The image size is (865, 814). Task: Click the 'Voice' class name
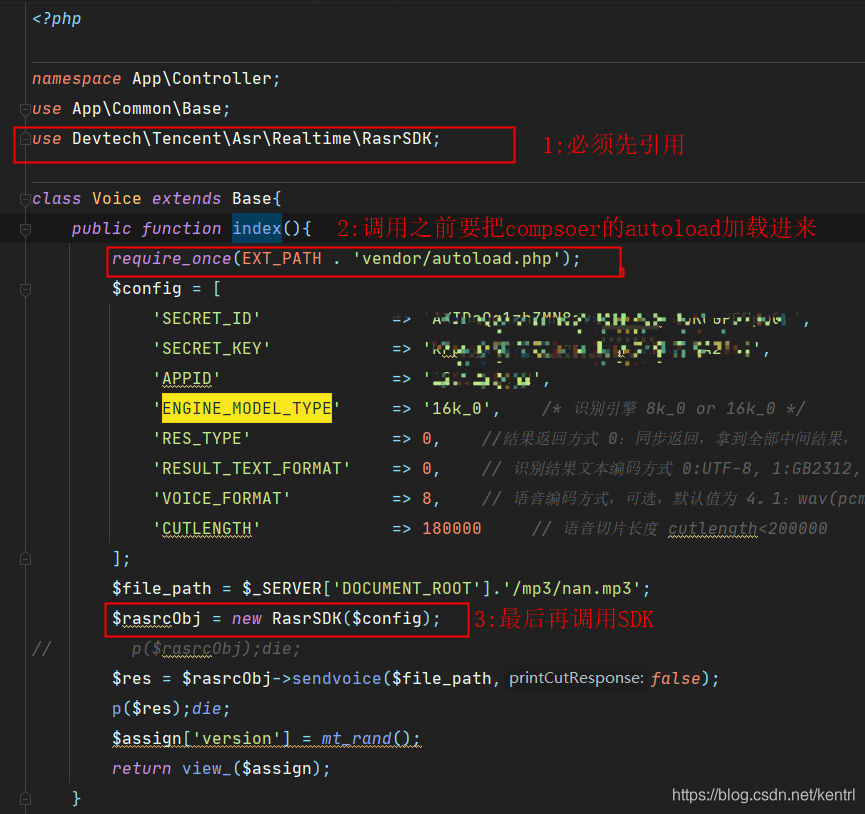pyautogui.click(x=116, y=199)
